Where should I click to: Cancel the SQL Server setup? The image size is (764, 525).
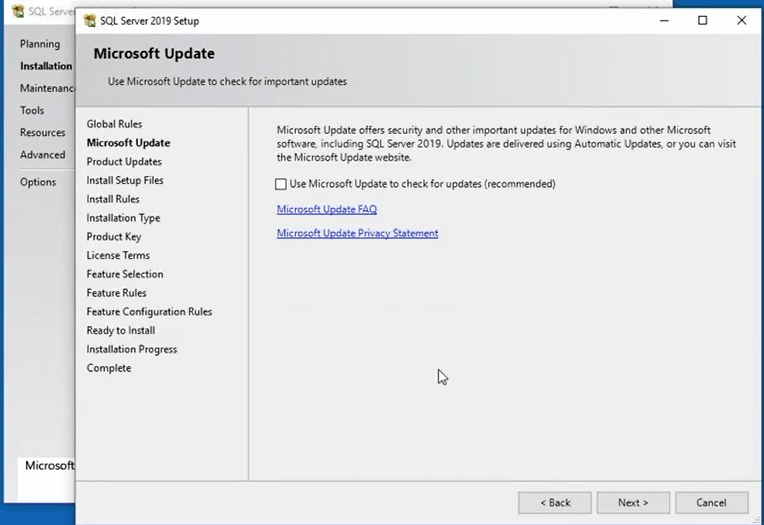point(711,502)
